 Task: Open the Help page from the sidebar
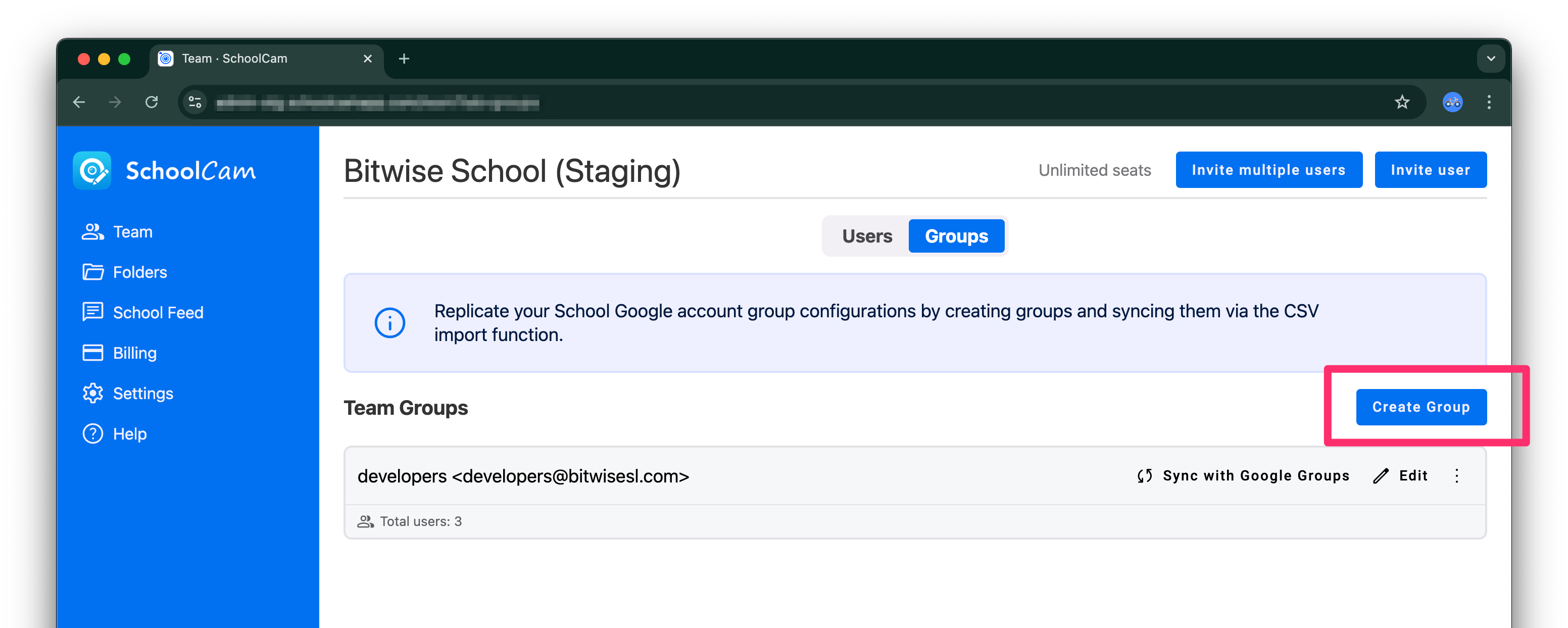click(x=115, y=434)
